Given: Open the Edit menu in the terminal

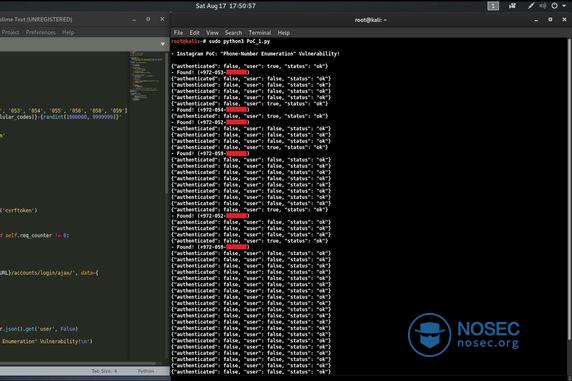Looking at the screenshot, I should (194, 32).
